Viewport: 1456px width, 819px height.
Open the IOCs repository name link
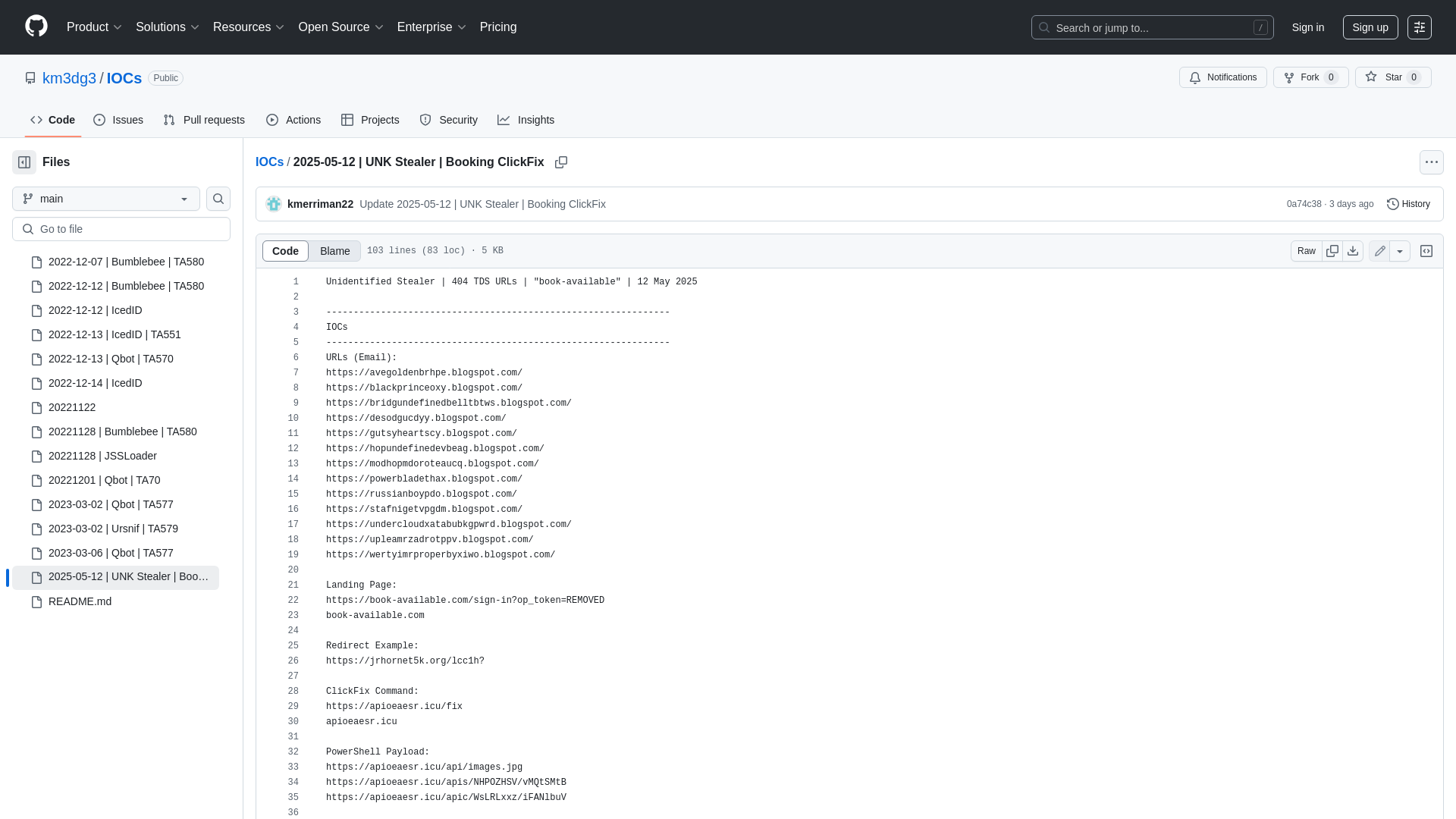pos(124,78)
